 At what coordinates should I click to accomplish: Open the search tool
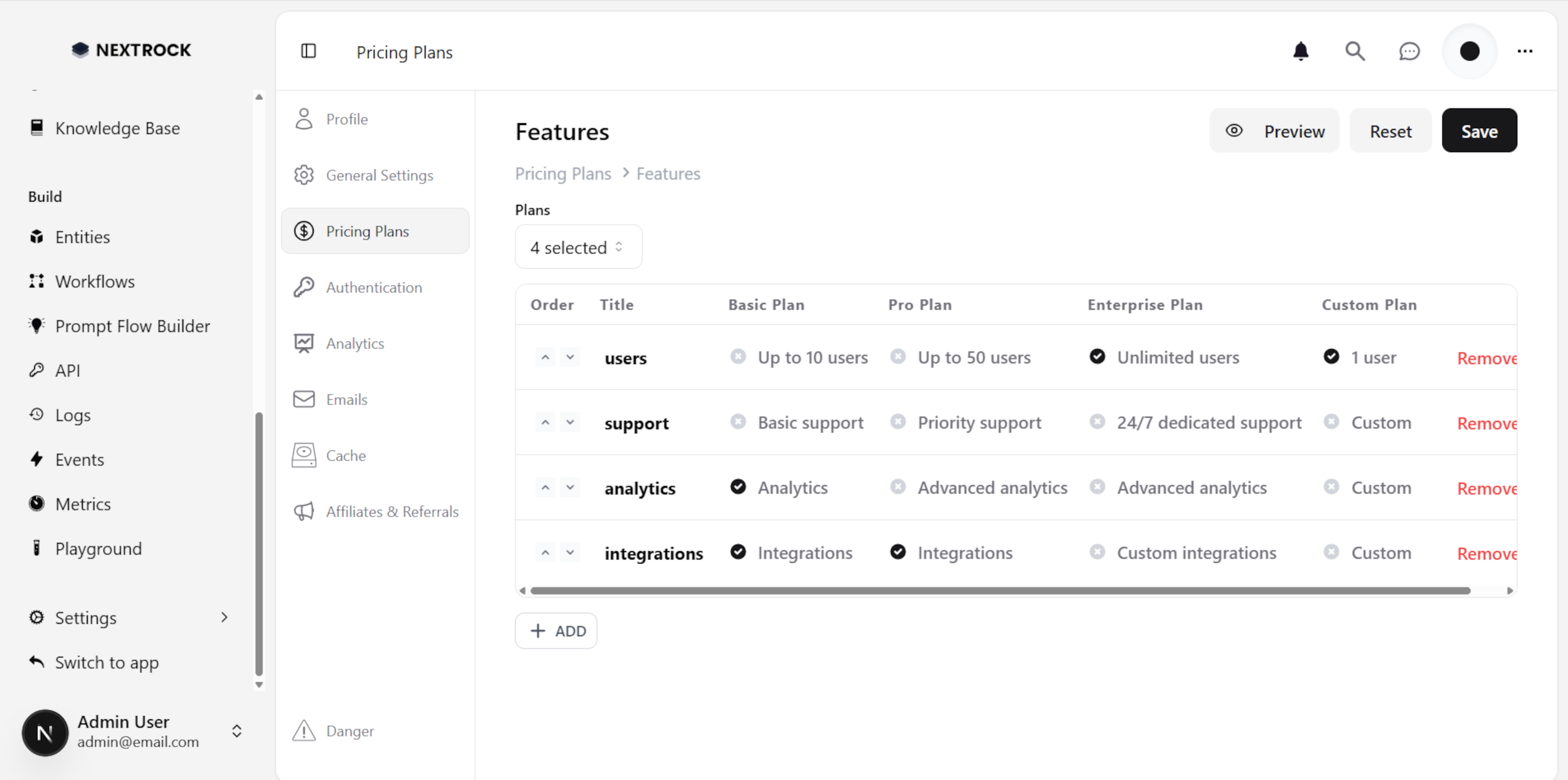[x=1355, y=51]
